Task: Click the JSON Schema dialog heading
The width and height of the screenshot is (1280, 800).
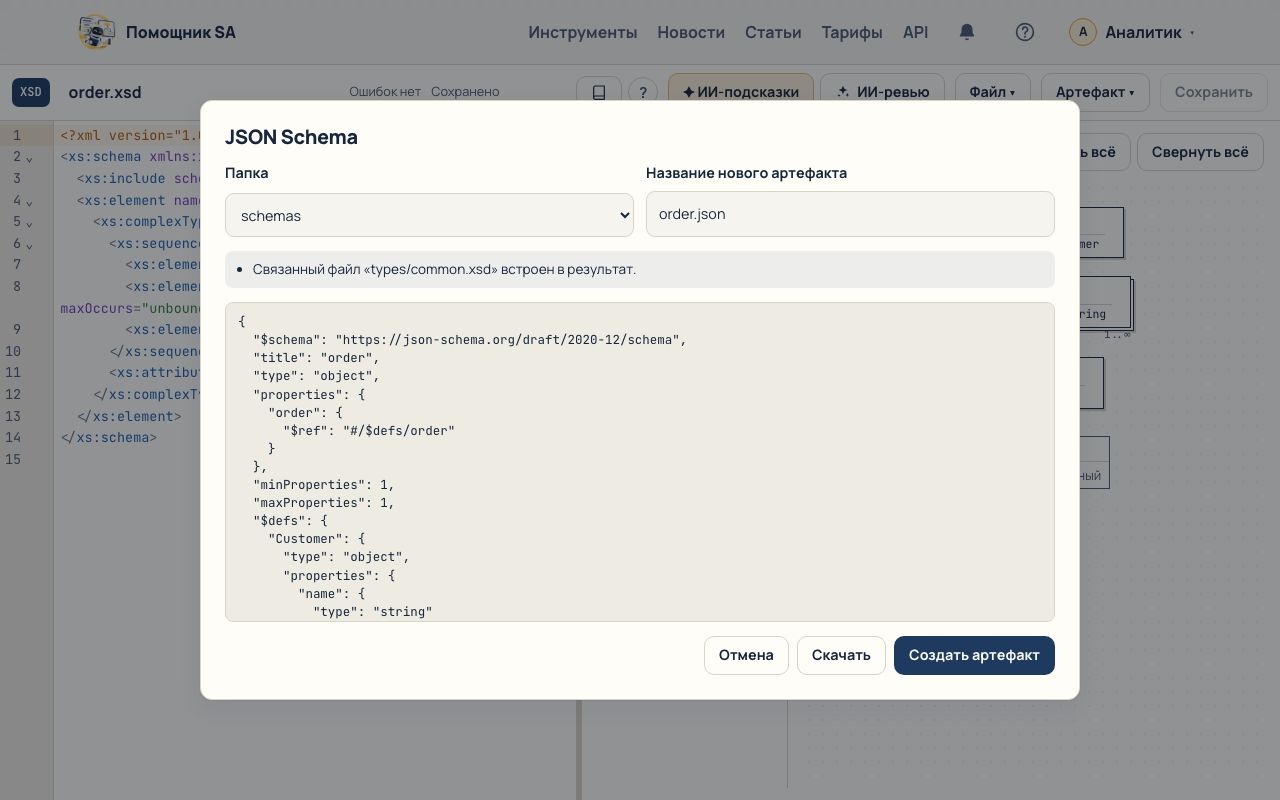Action: pyautogui.click(x=291, y=137)
